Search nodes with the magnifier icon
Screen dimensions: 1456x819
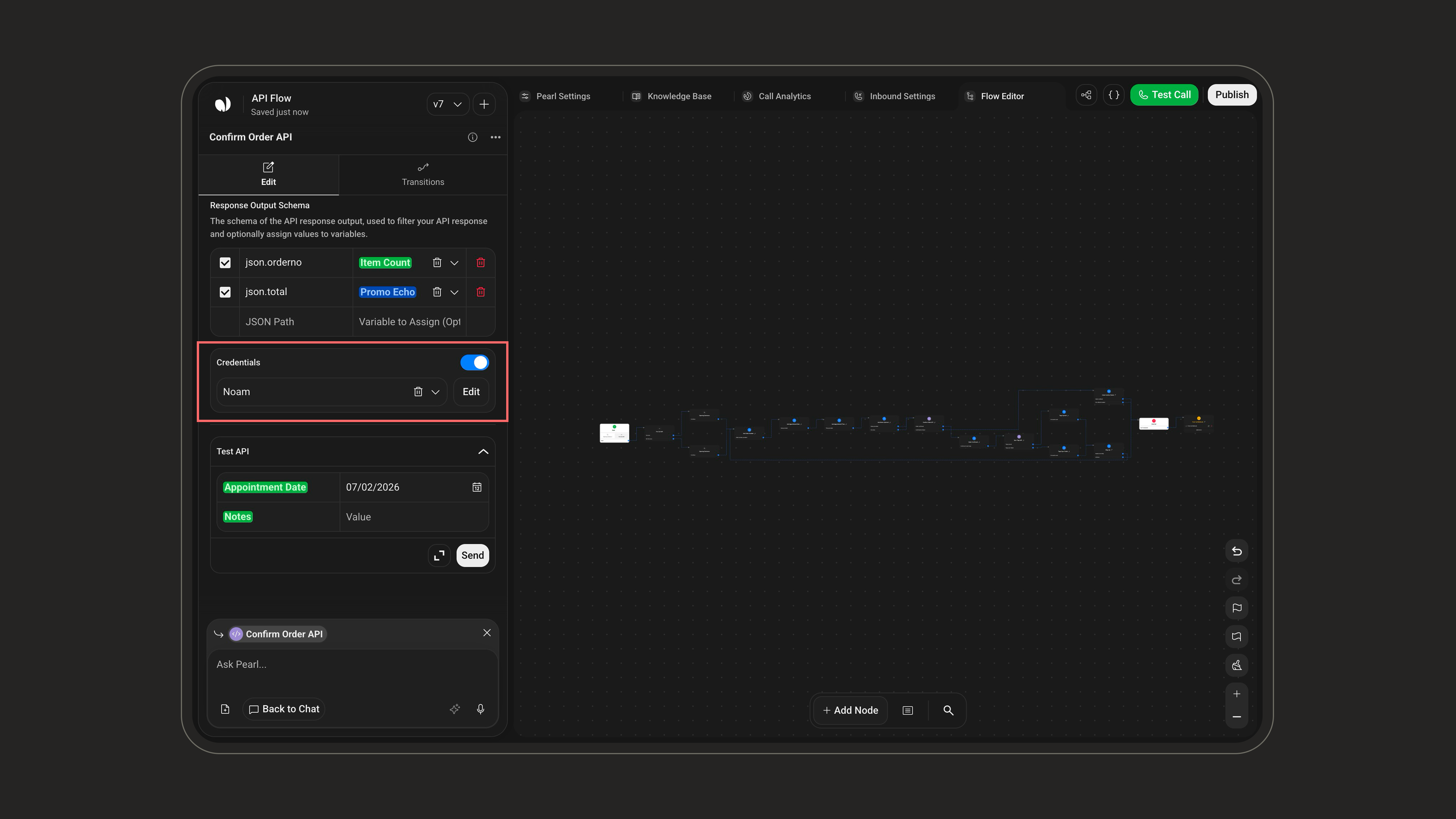pyautogui.click(x=948, y=710)
